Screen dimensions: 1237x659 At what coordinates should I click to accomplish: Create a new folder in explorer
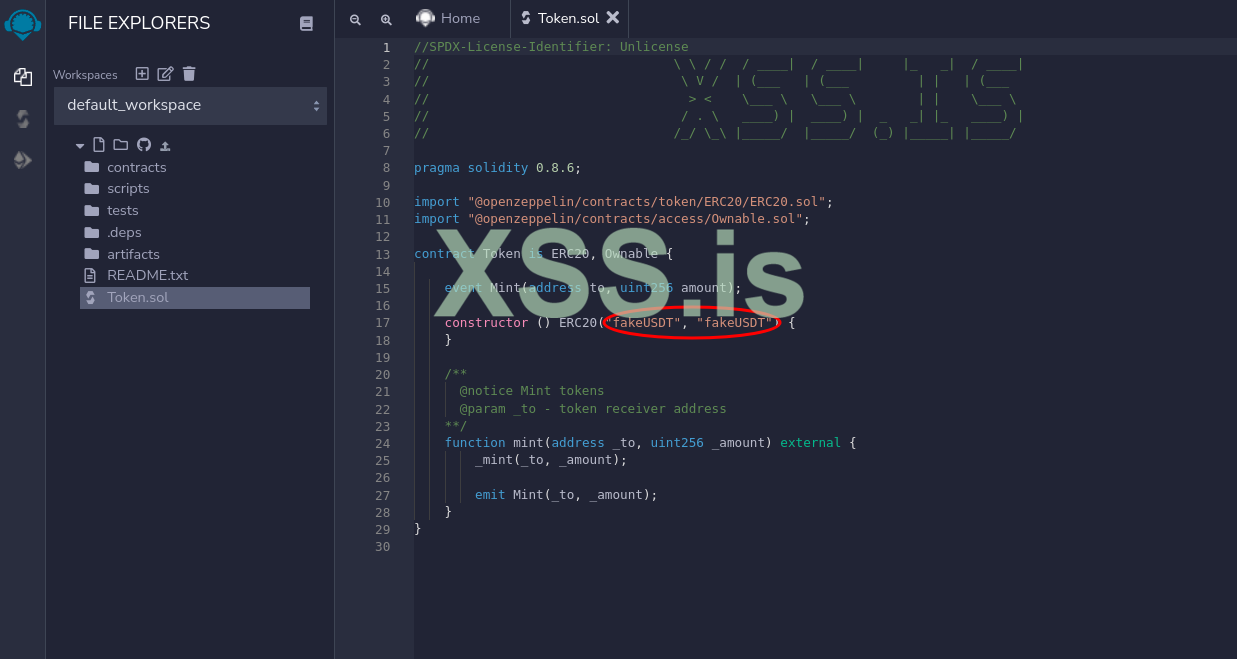(120, 145)
